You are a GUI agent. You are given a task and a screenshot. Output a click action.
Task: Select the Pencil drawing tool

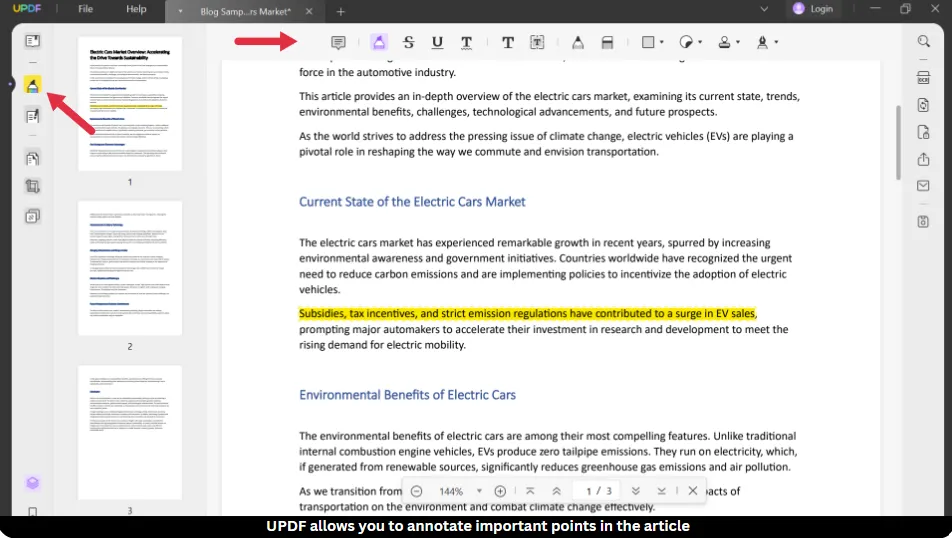point(578,42)
